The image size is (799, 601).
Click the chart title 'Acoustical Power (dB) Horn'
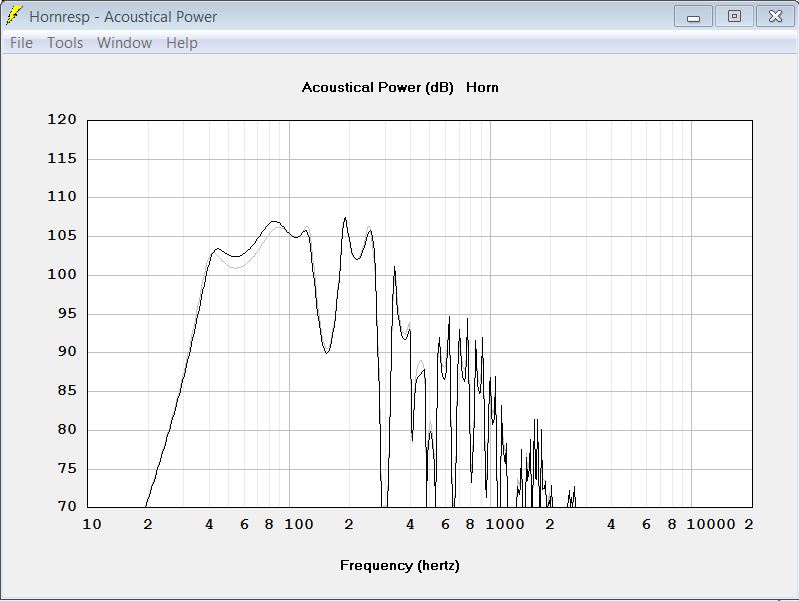[x=400, y=88]
